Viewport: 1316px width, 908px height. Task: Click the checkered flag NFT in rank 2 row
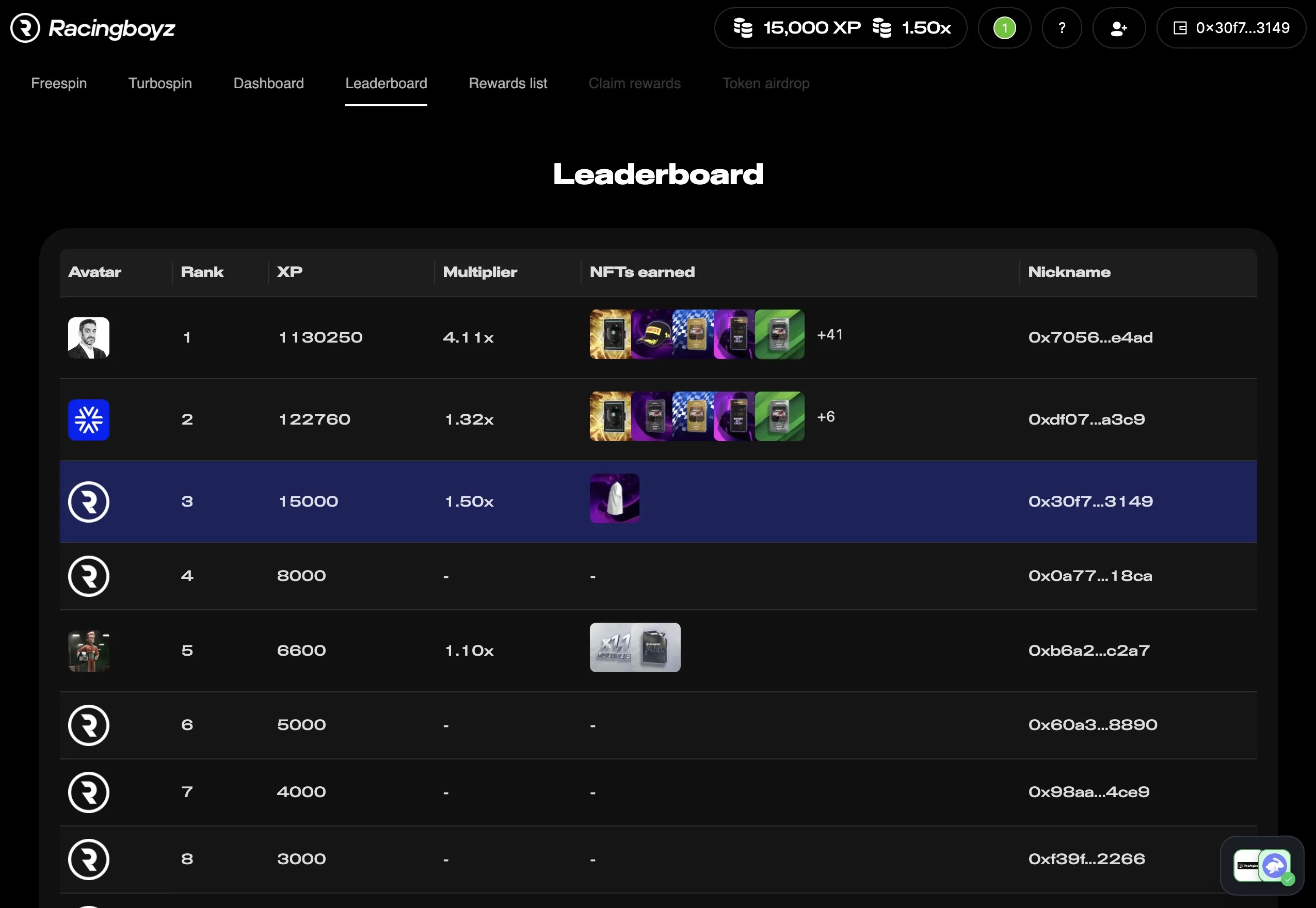click(693, 416)
